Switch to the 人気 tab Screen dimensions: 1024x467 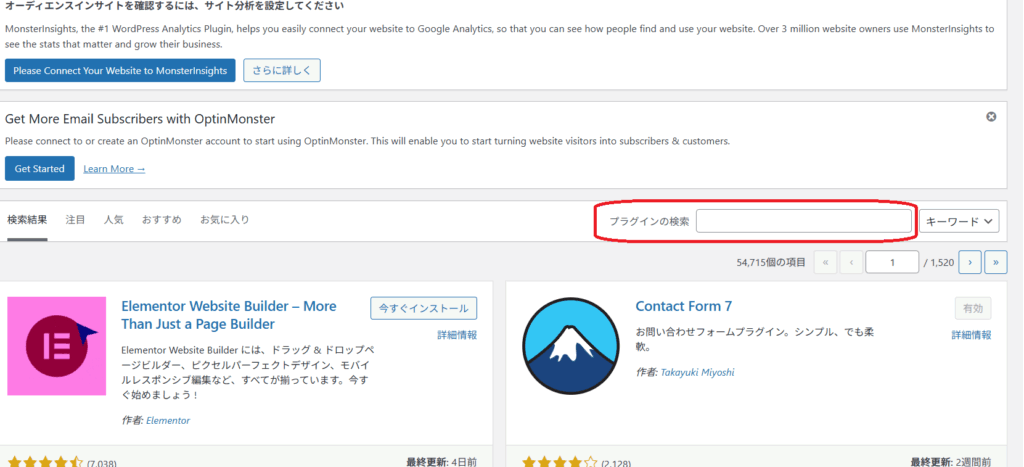click(x=114, y=220)
